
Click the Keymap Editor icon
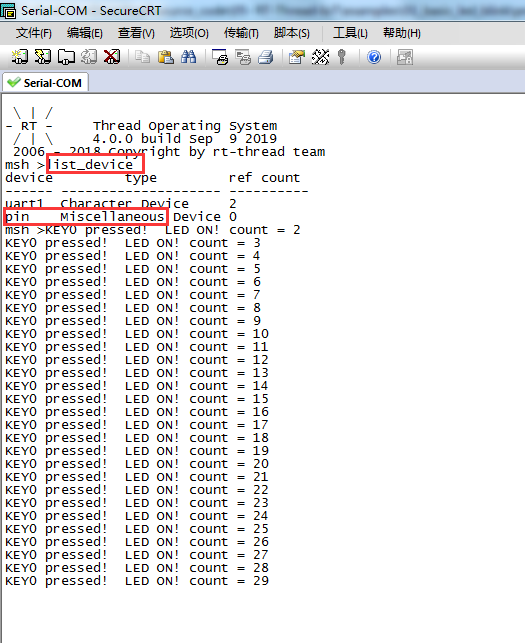320,57
